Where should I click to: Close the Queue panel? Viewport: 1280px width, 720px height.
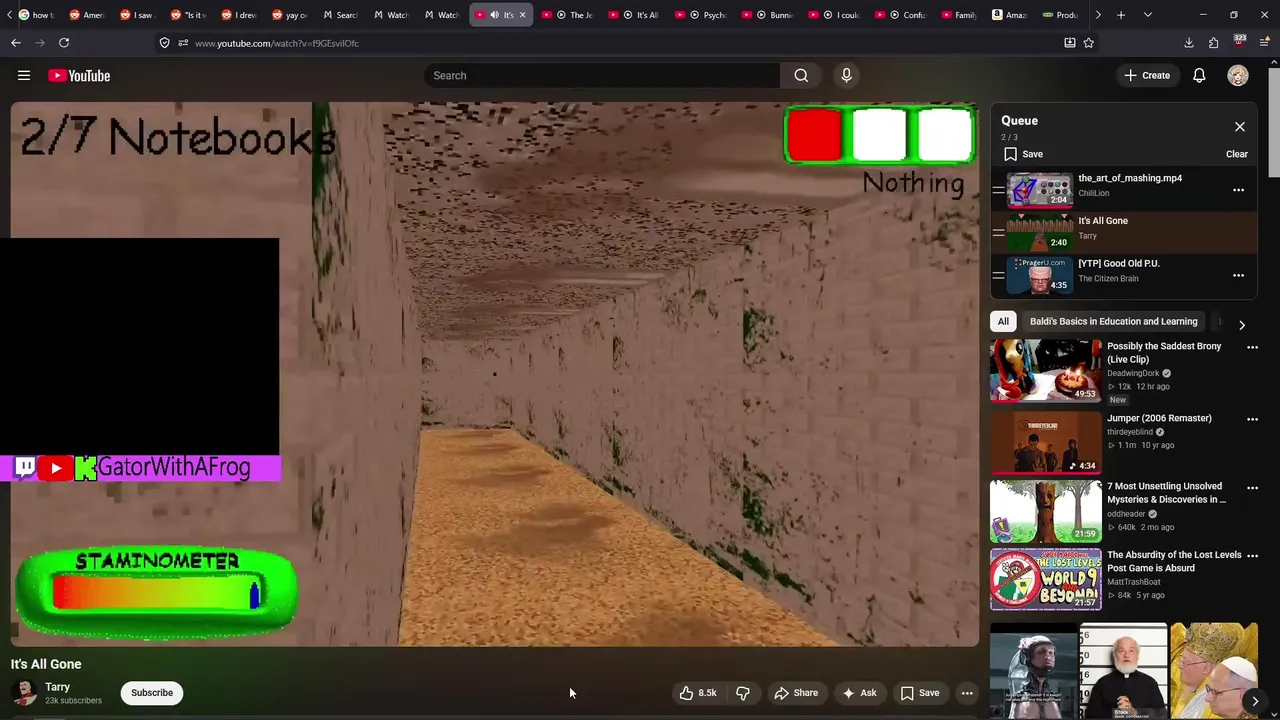(1240, 127)
